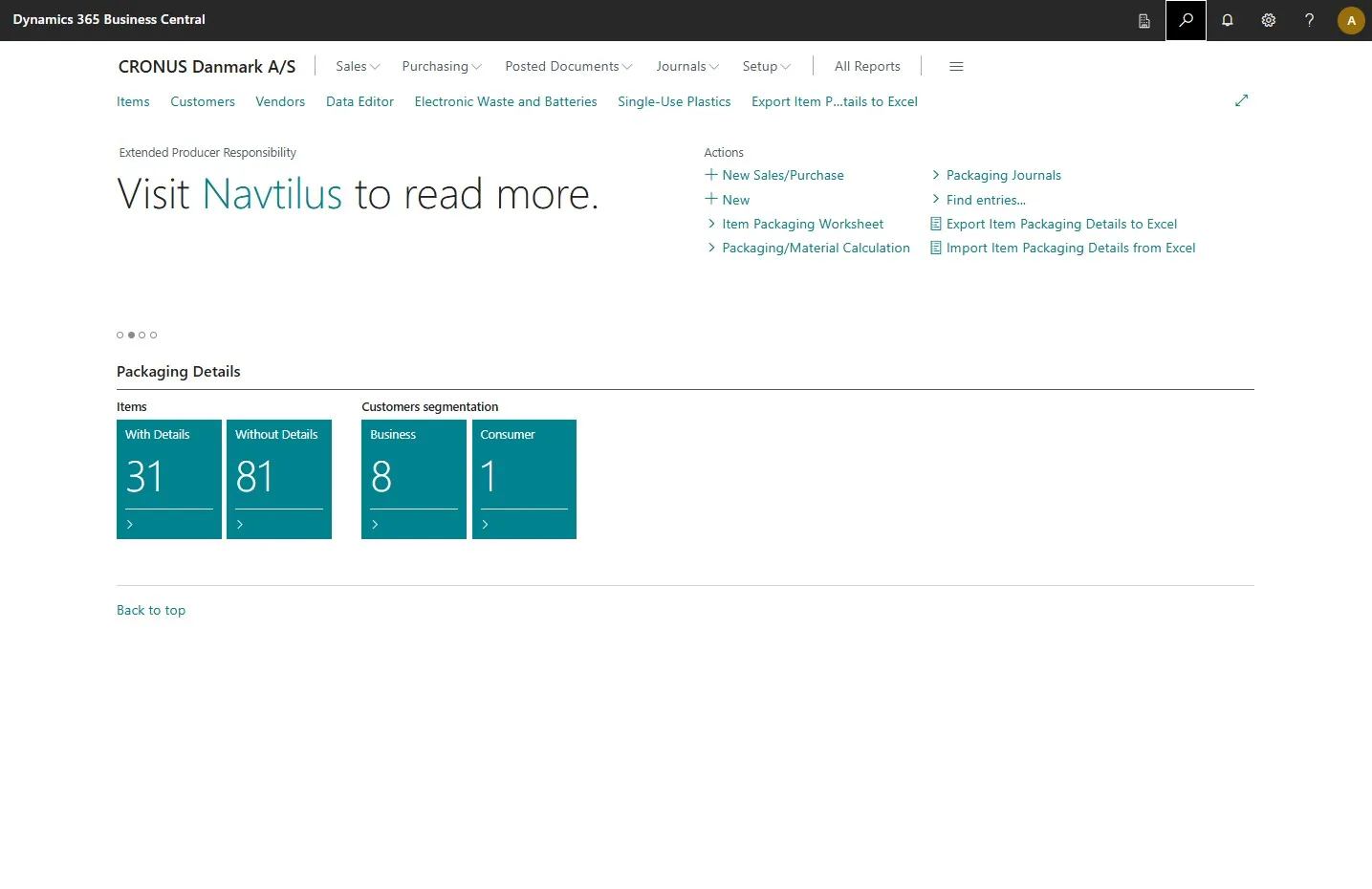Screen dimensions: 1372x889
Task: Open Single-Use Plastics
Action: click(x=674, y=101)
